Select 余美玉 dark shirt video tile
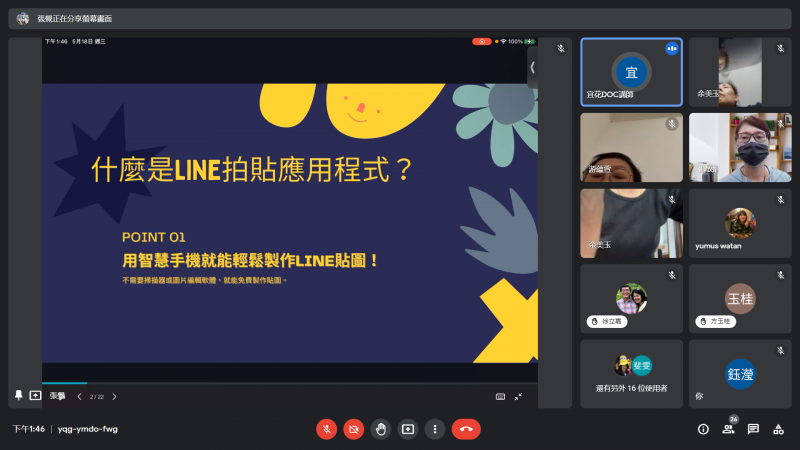800x450 pixels. tap(631, 223)
